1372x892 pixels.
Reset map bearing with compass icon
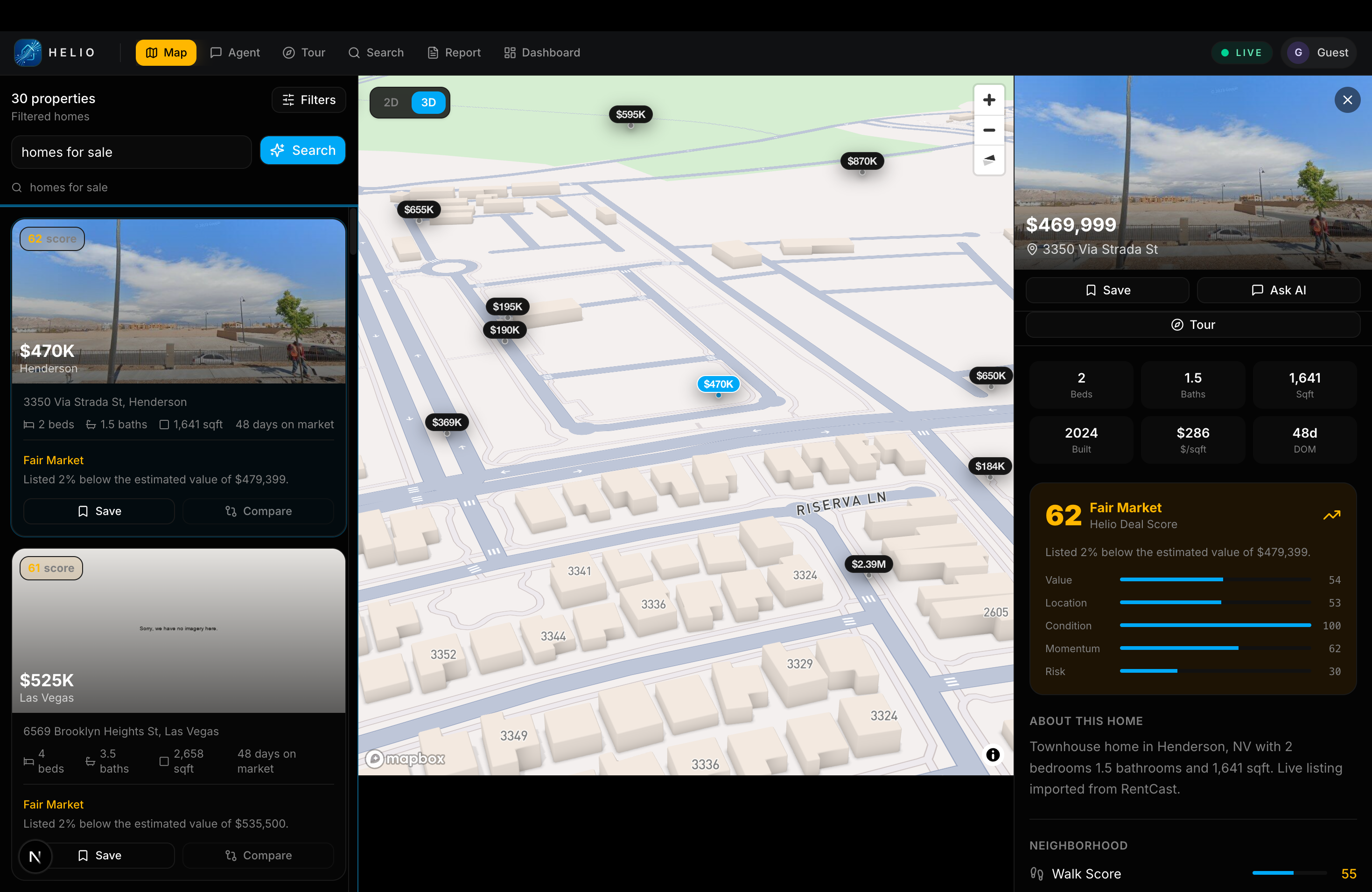[x=989, y=160]
